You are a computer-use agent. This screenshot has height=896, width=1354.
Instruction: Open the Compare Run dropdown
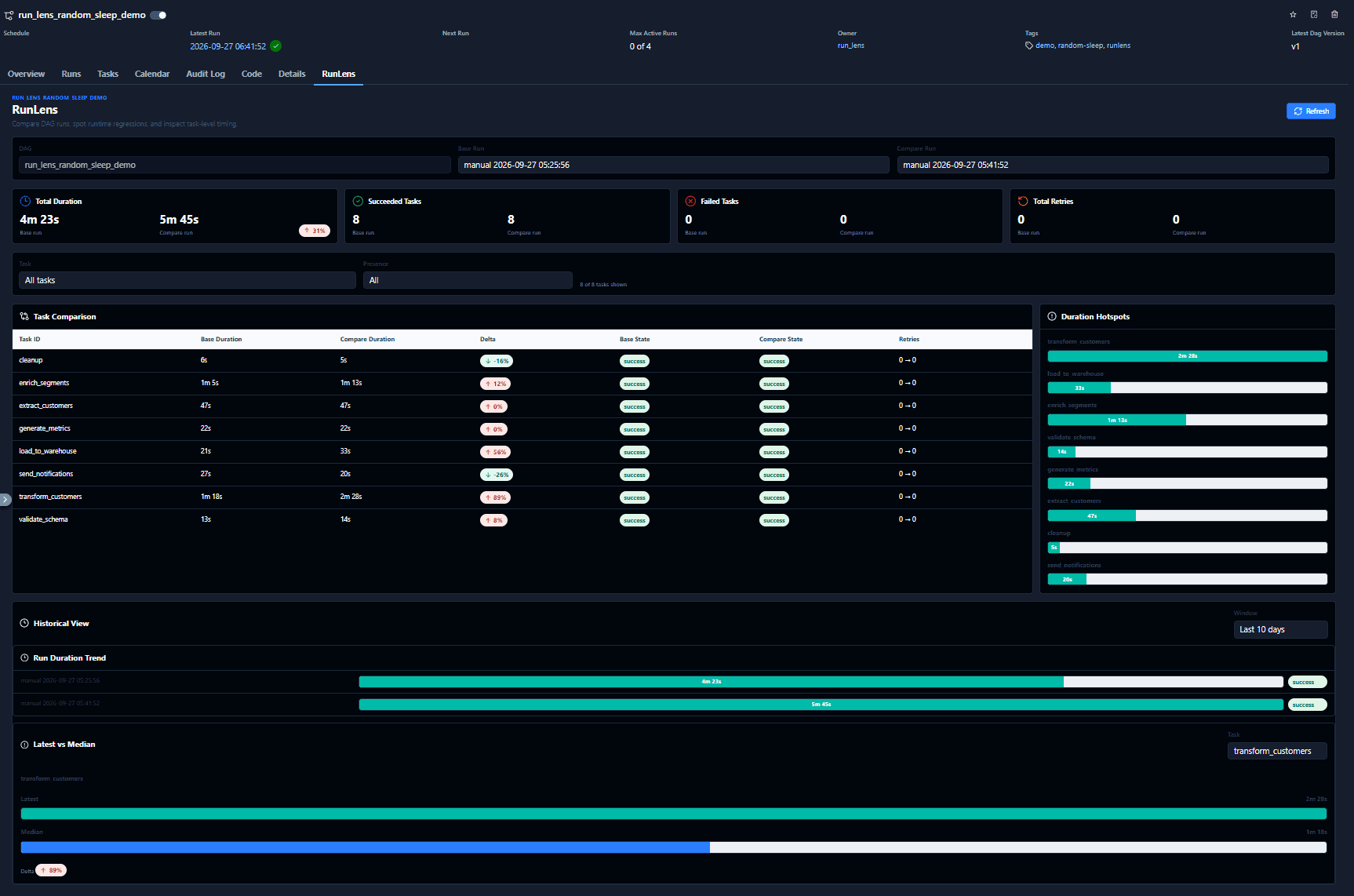pos(1113,165)
